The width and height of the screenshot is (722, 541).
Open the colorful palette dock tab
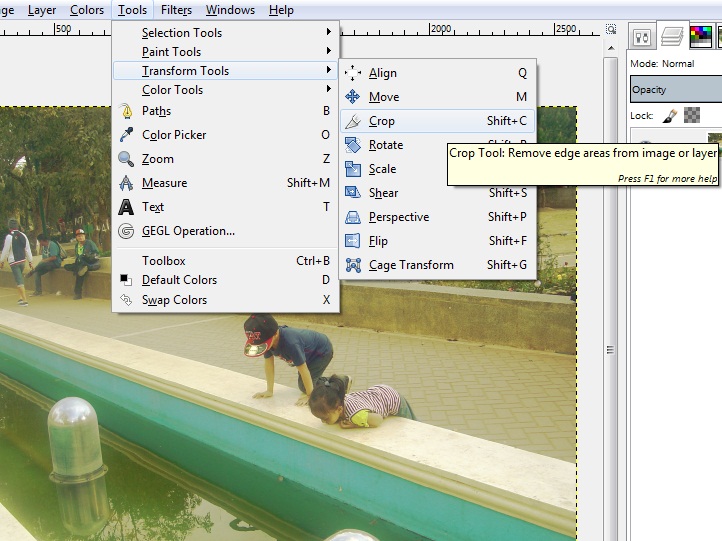coord(701,36)
